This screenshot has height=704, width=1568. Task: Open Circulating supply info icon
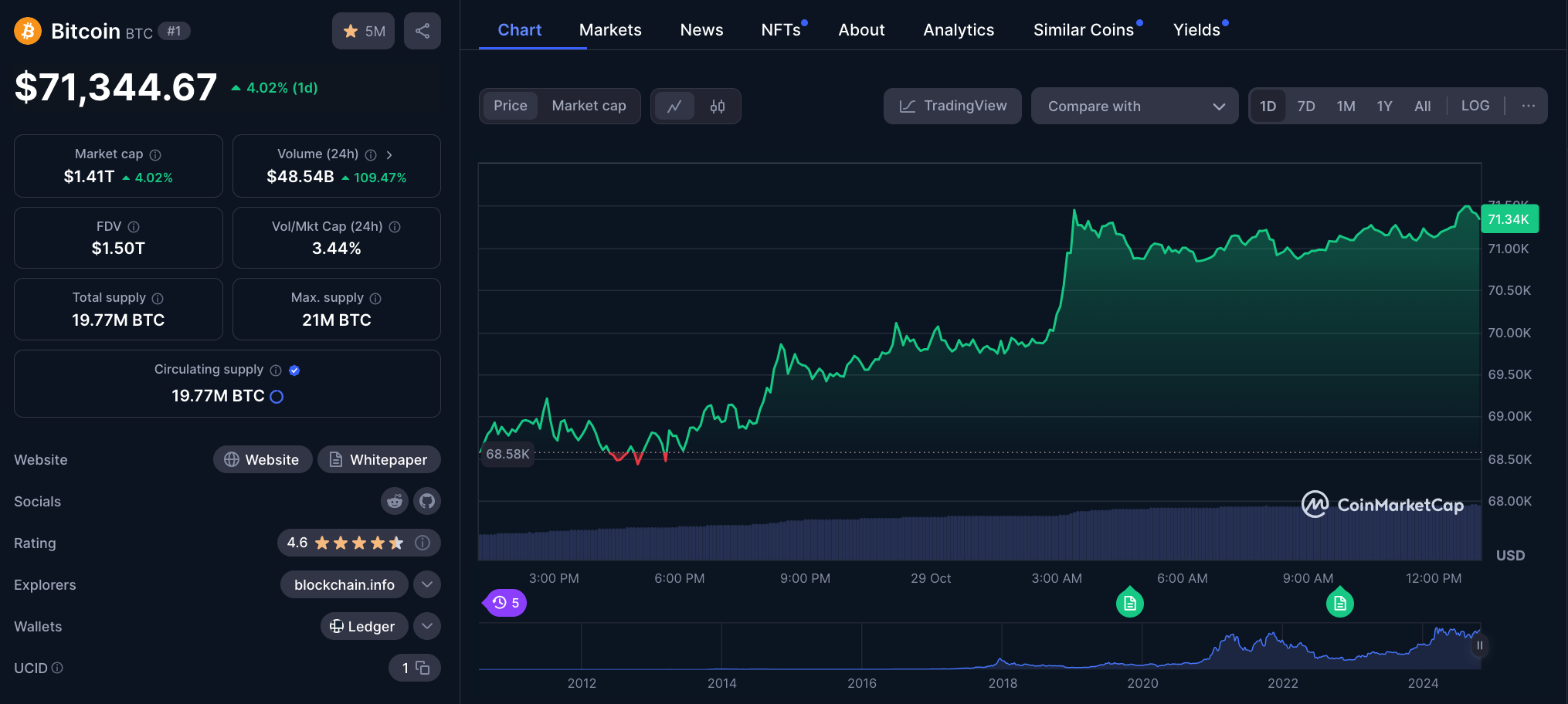click(x=276, y=371)
